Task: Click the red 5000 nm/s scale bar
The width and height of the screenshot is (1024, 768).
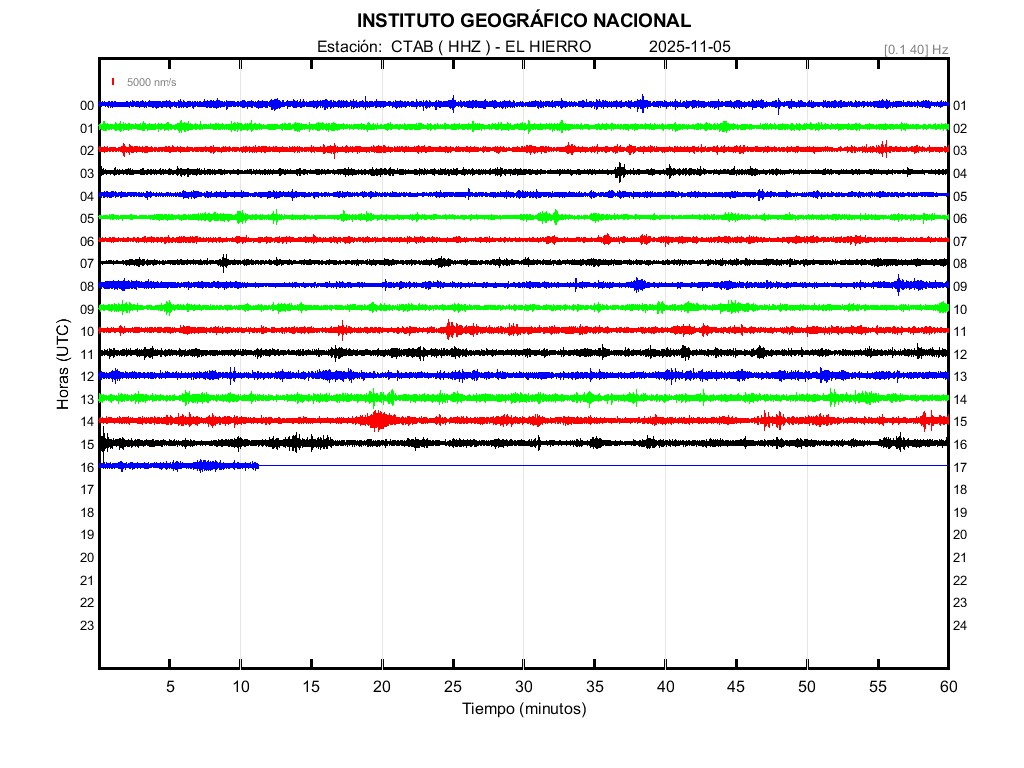Action: pos(114,82)
